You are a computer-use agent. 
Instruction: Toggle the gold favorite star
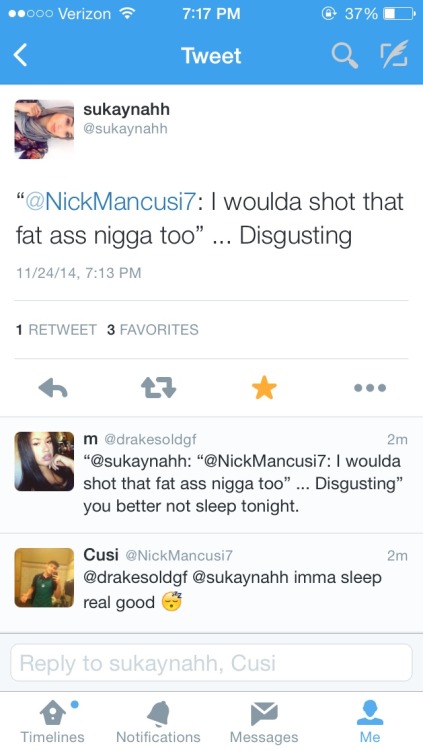tap(264, 387)
